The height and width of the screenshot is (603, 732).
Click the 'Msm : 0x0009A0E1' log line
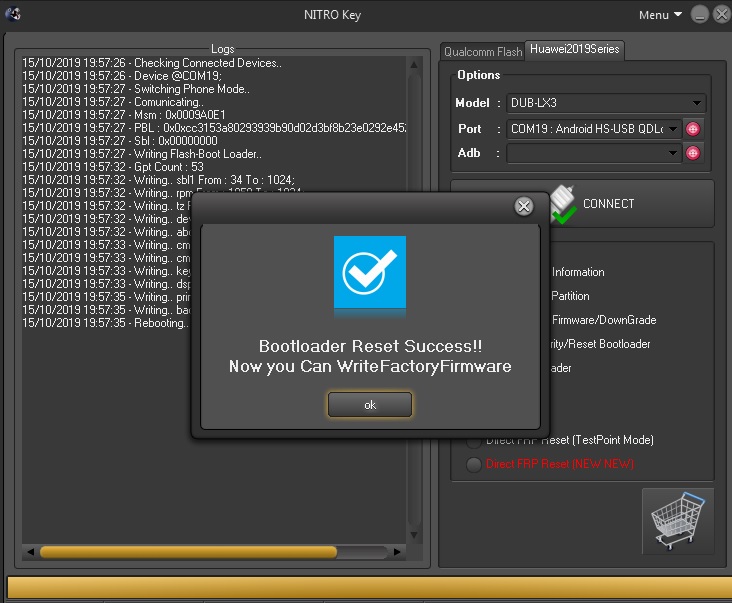[124, 115]
